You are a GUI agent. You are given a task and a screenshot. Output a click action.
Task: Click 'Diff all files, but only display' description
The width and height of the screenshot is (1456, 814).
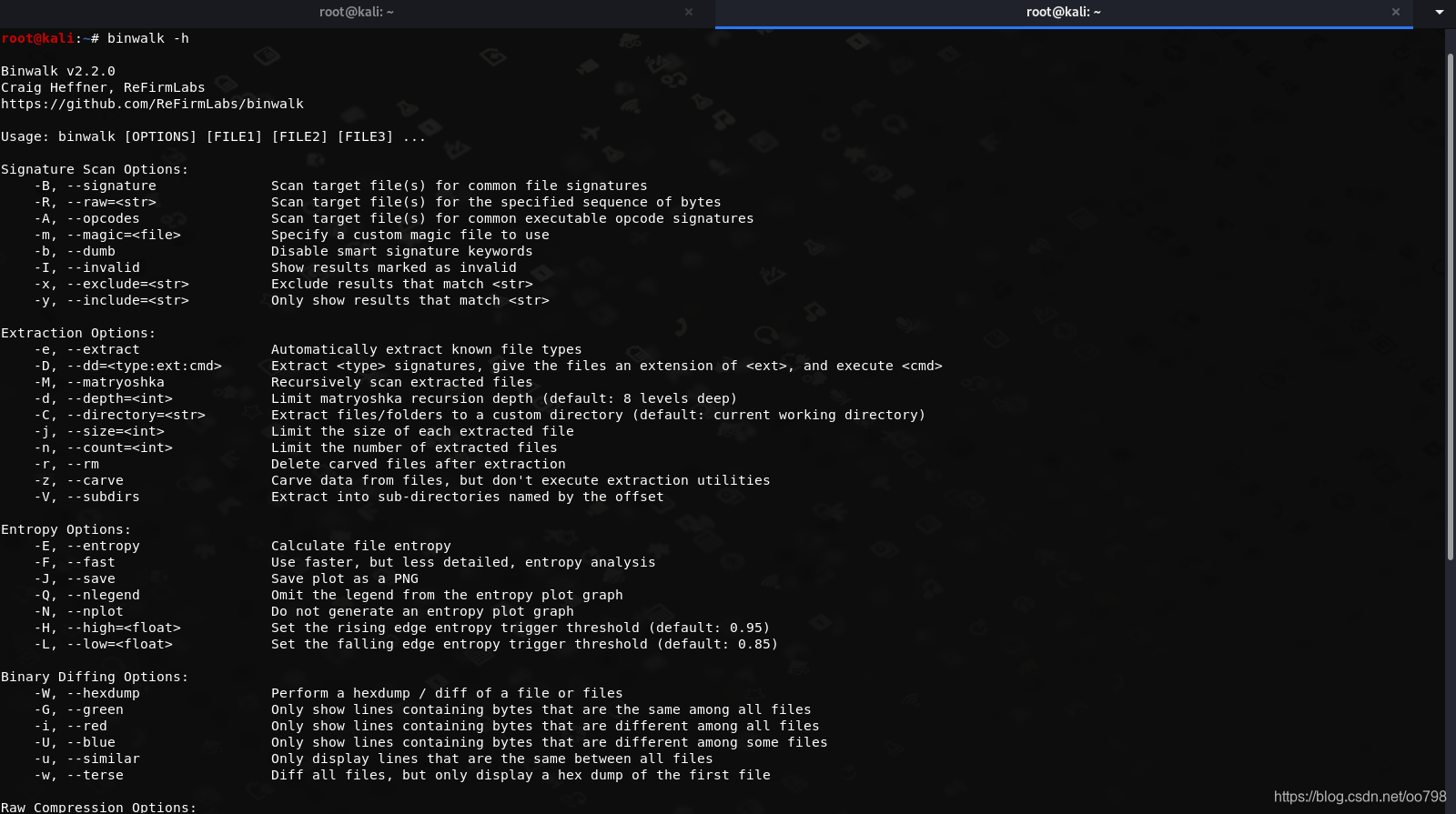pyautogui.click(x=521, y=775)
